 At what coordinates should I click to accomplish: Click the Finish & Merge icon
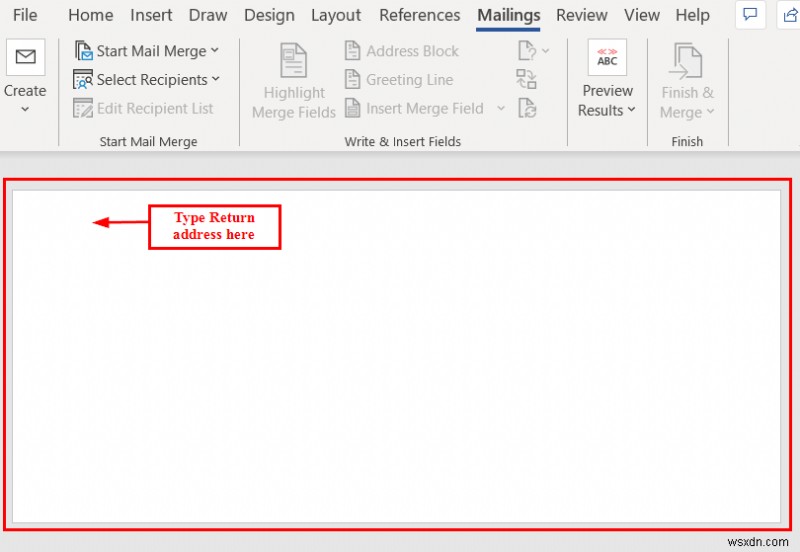pyautogui.click(x=687, y=61)
